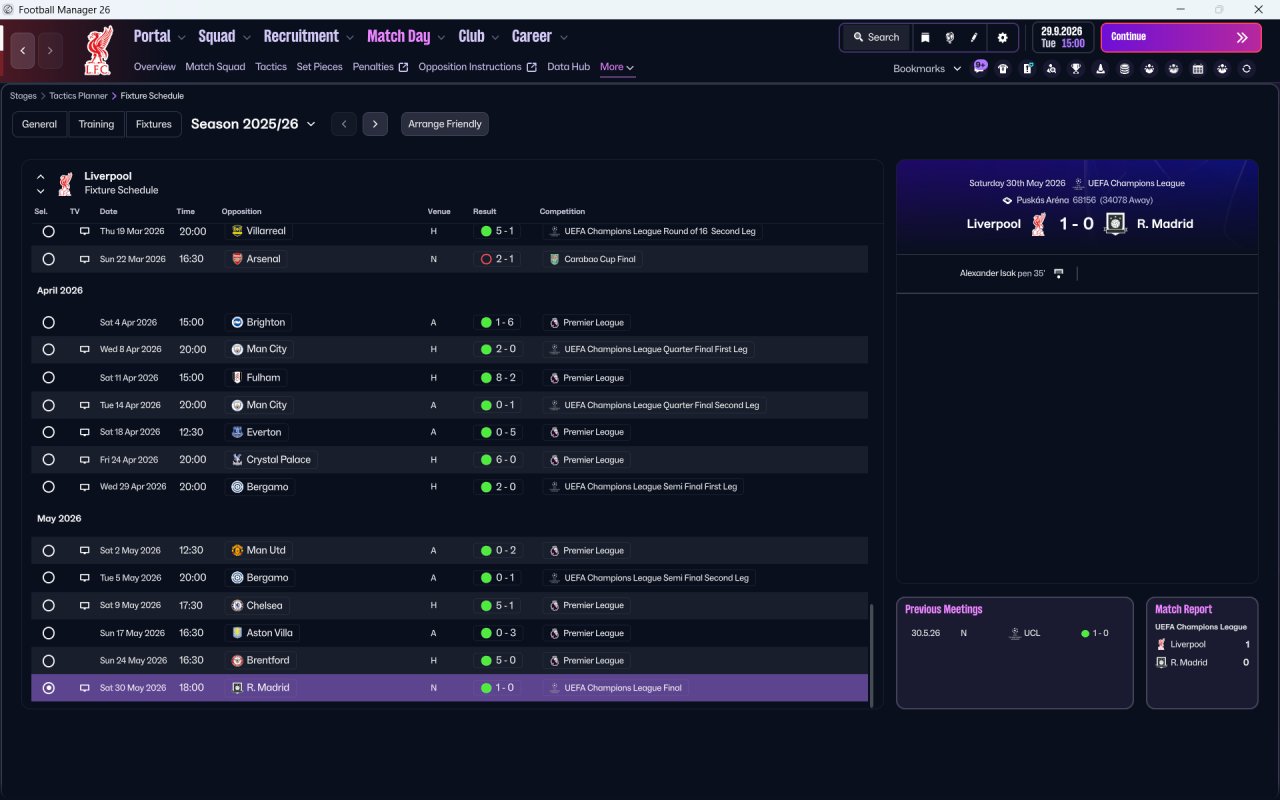The height and width of the screenshot is (800, 1280).
Task: Open the Set Pieces submenu item
Action: 320,67
